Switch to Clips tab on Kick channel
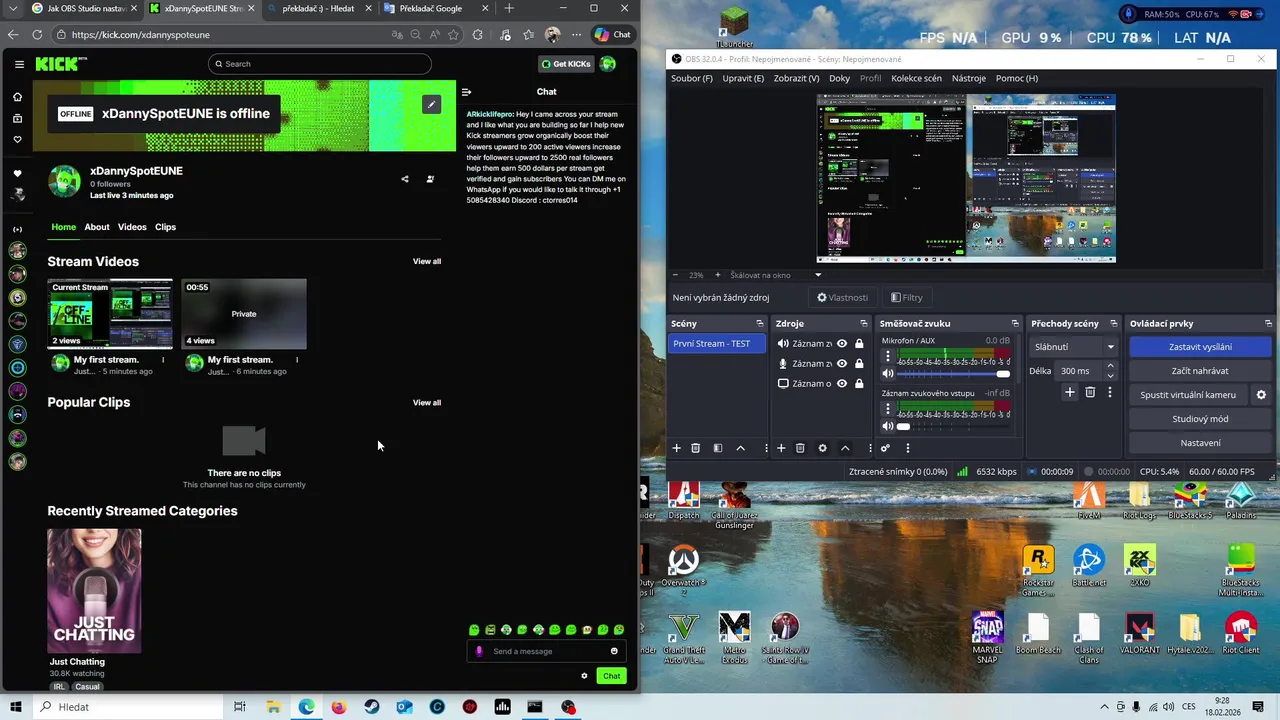Viewport: 1280px width, 720px height. (x=165, y=227)
